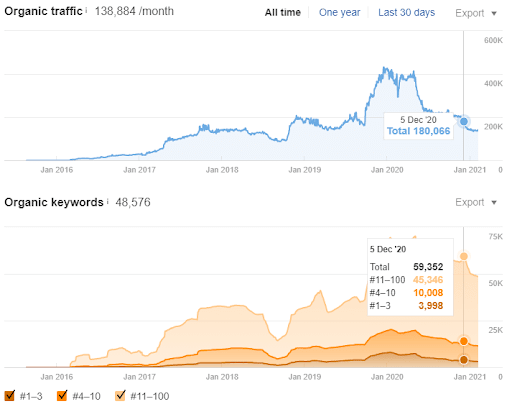
Task: Click blue data point on traffic chart
Action: (x=464, y=122)
